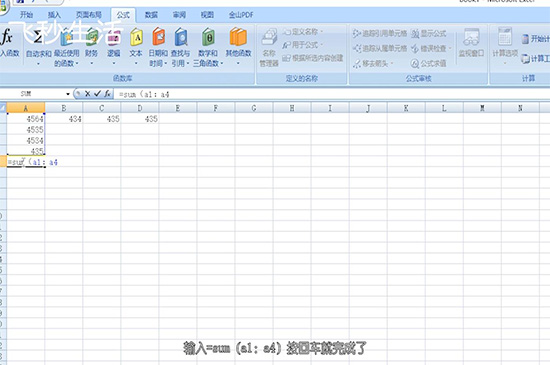Open Recently Used functions icon
This screenshot has height=365, width=550.
point(66,37)
